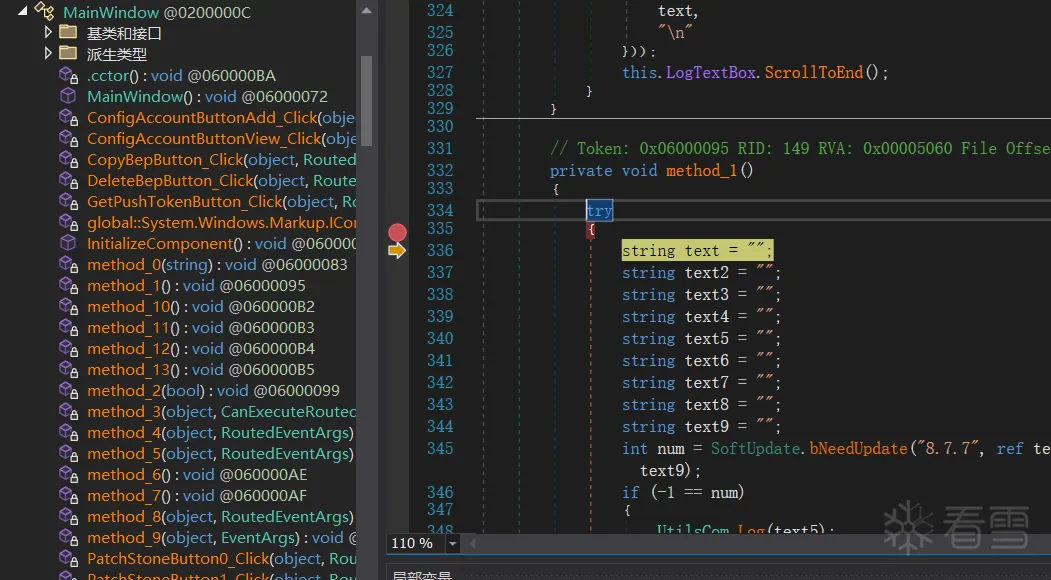Click the bNeedUpdate method reference in code

tap(858, 448)
